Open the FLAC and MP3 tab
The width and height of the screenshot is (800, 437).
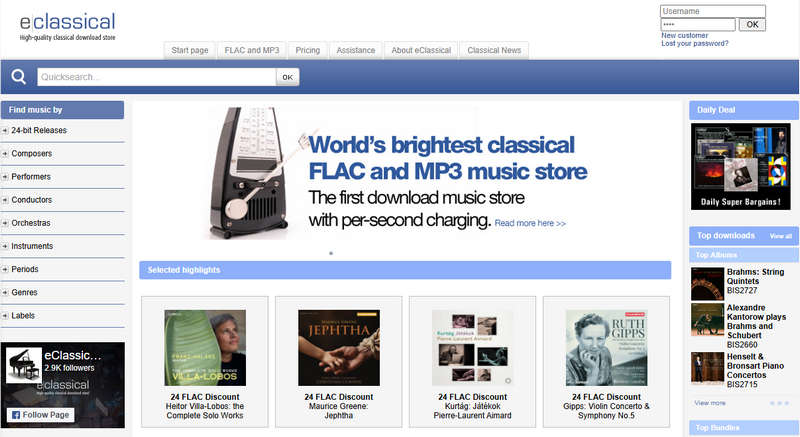pos(252,50)
